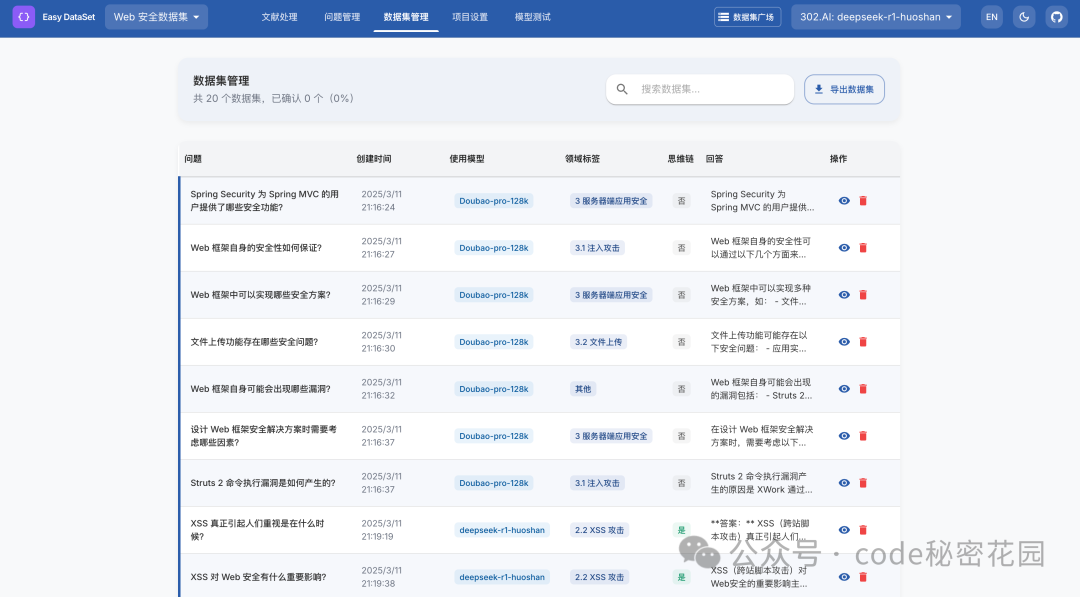The image size is (1080, 597).
Task: Open the 数据集广场 button
Action: click(x=747, y=17)
